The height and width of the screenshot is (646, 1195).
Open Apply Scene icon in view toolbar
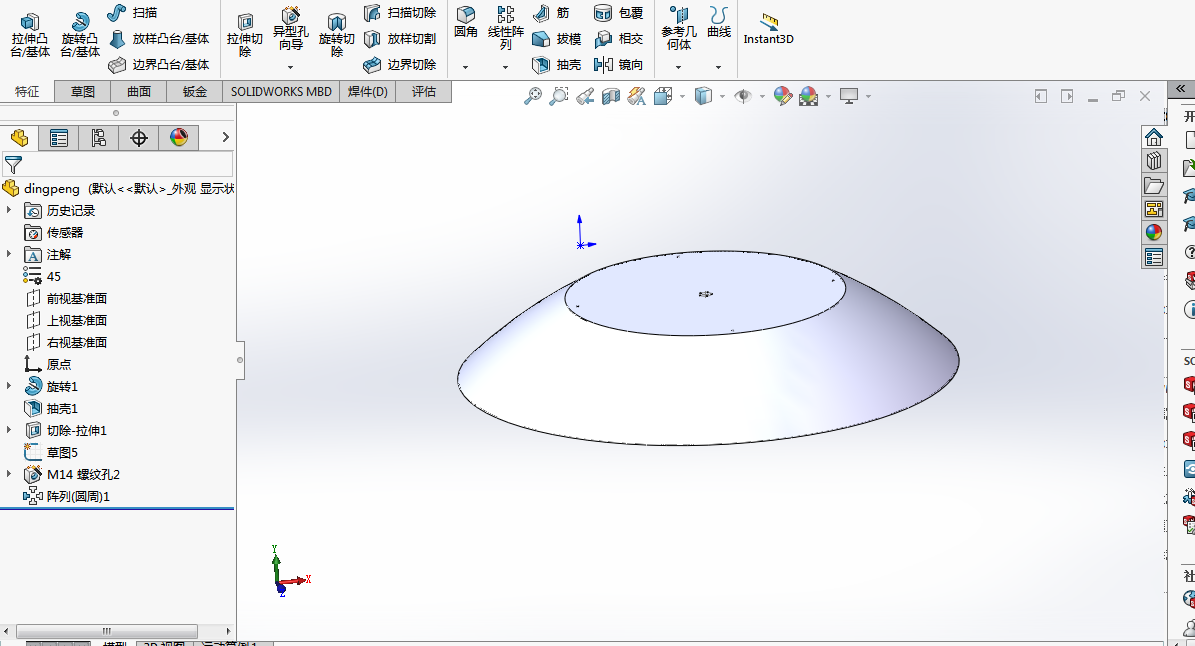tap(809, 96)
